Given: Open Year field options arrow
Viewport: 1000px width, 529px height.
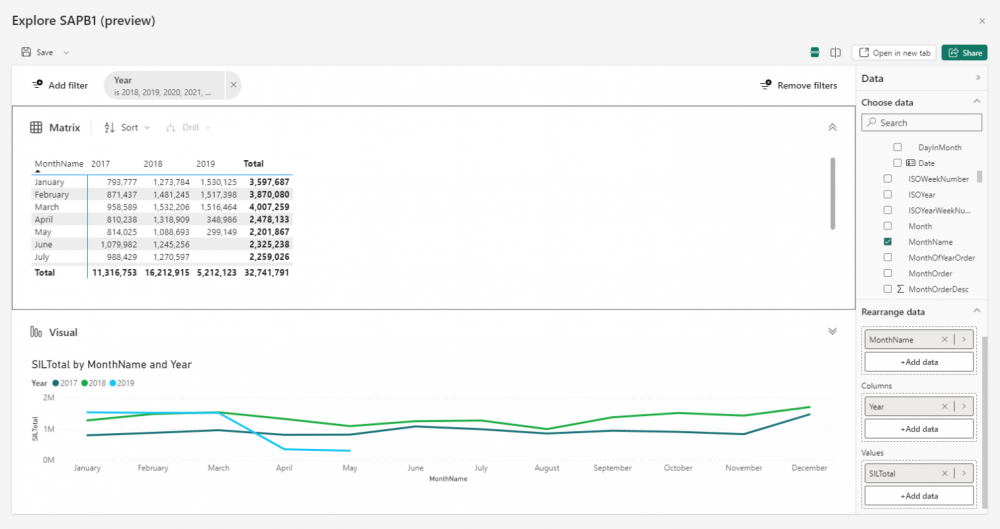Looking at the screenshot, I should tap(964, 406).
